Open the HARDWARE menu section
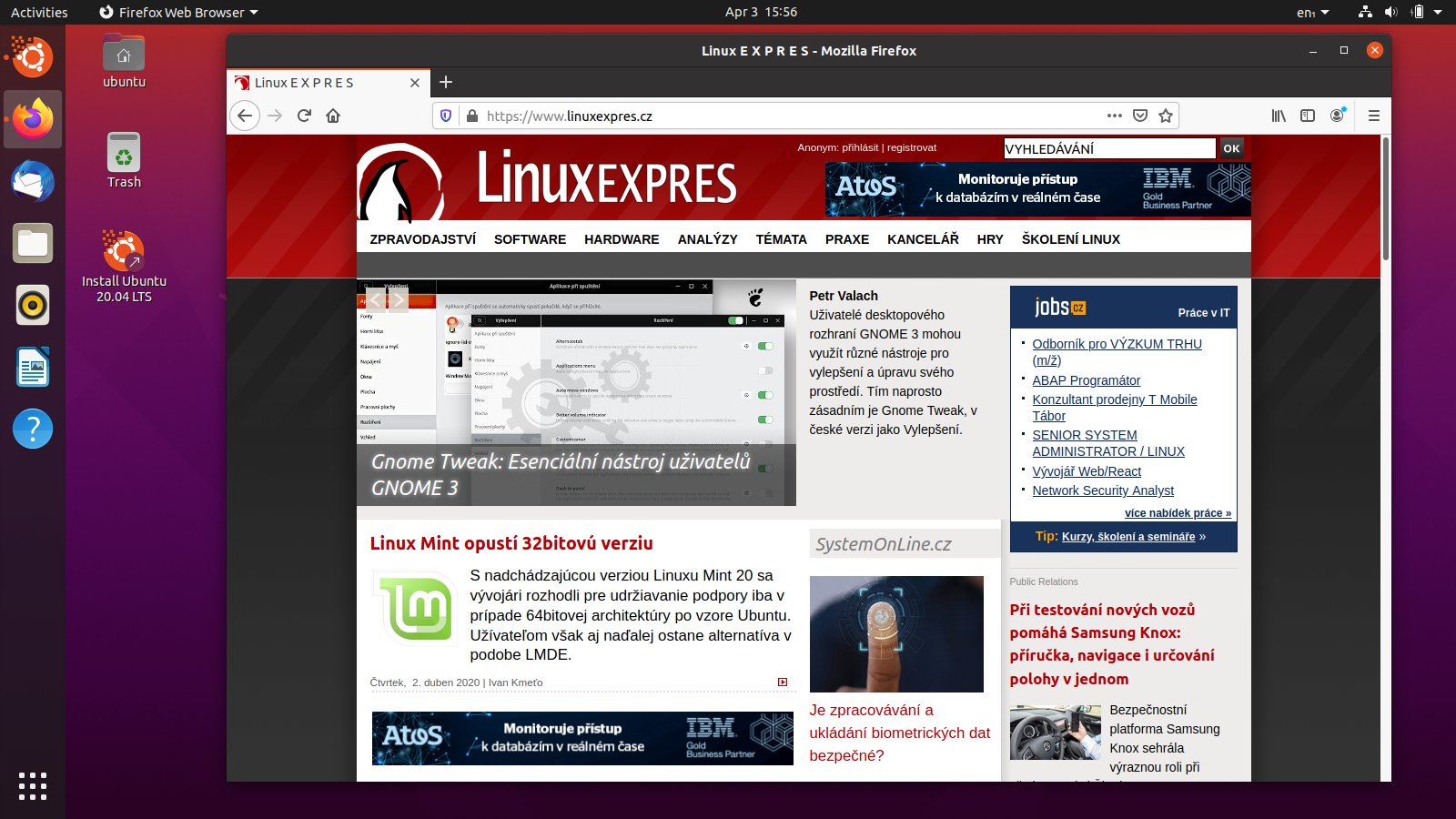 coord(622,239)
